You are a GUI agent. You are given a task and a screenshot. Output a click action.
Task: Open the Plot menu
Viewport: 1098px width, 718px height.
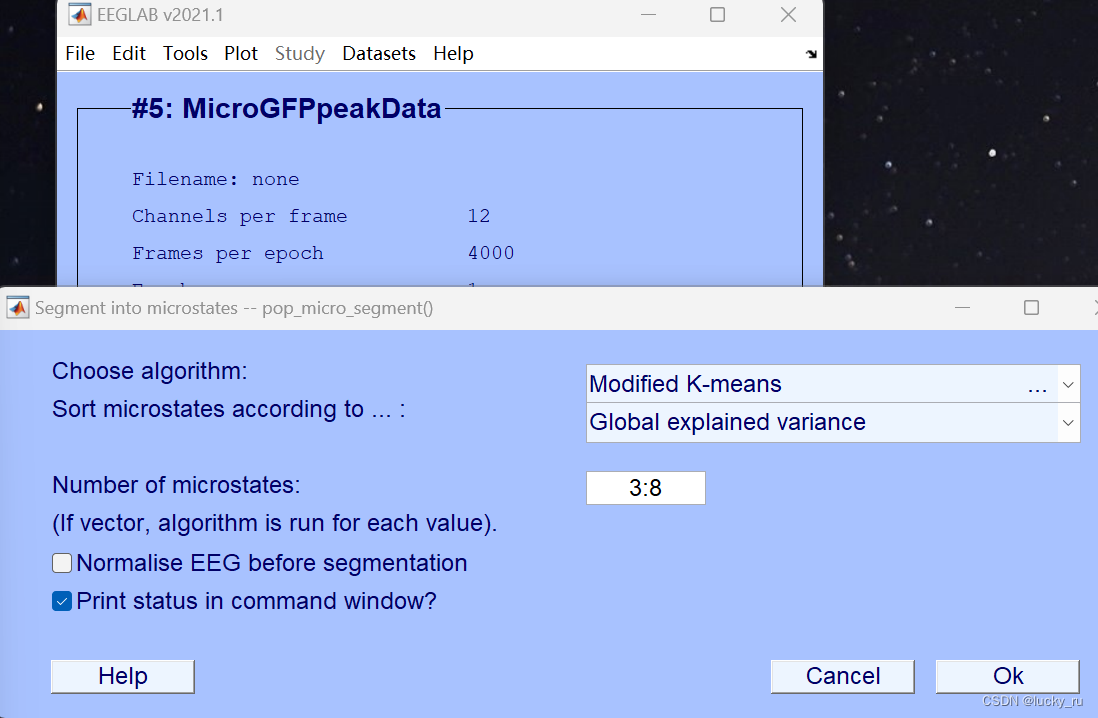[x=241, y=53]
